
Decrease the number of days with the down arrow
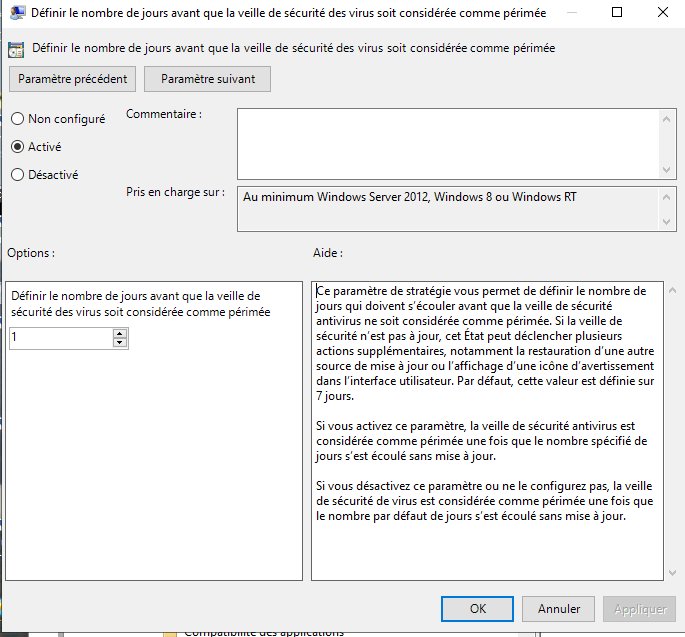[120, 343]
